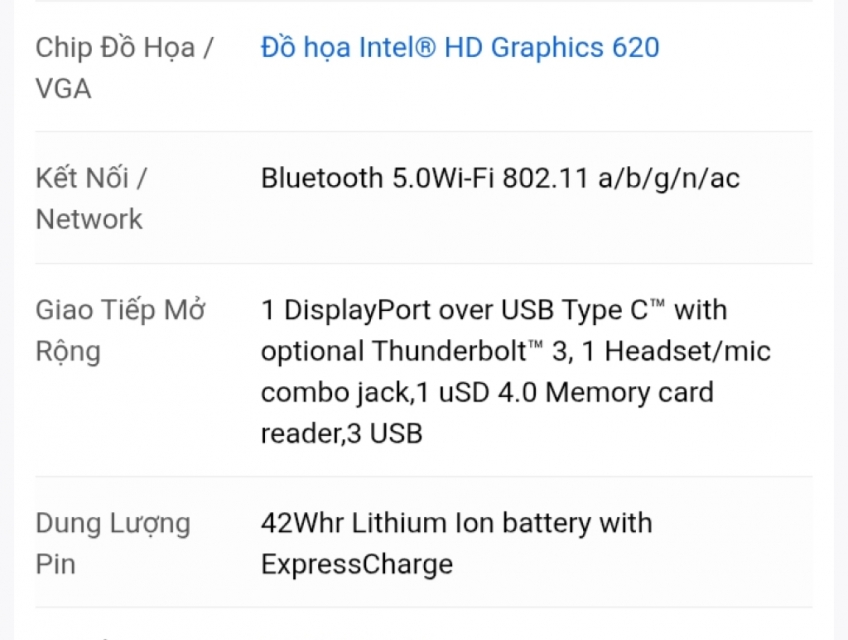Click the Headset/mic text
This screenshot has width=848, height=640.
tap(688, 351)
